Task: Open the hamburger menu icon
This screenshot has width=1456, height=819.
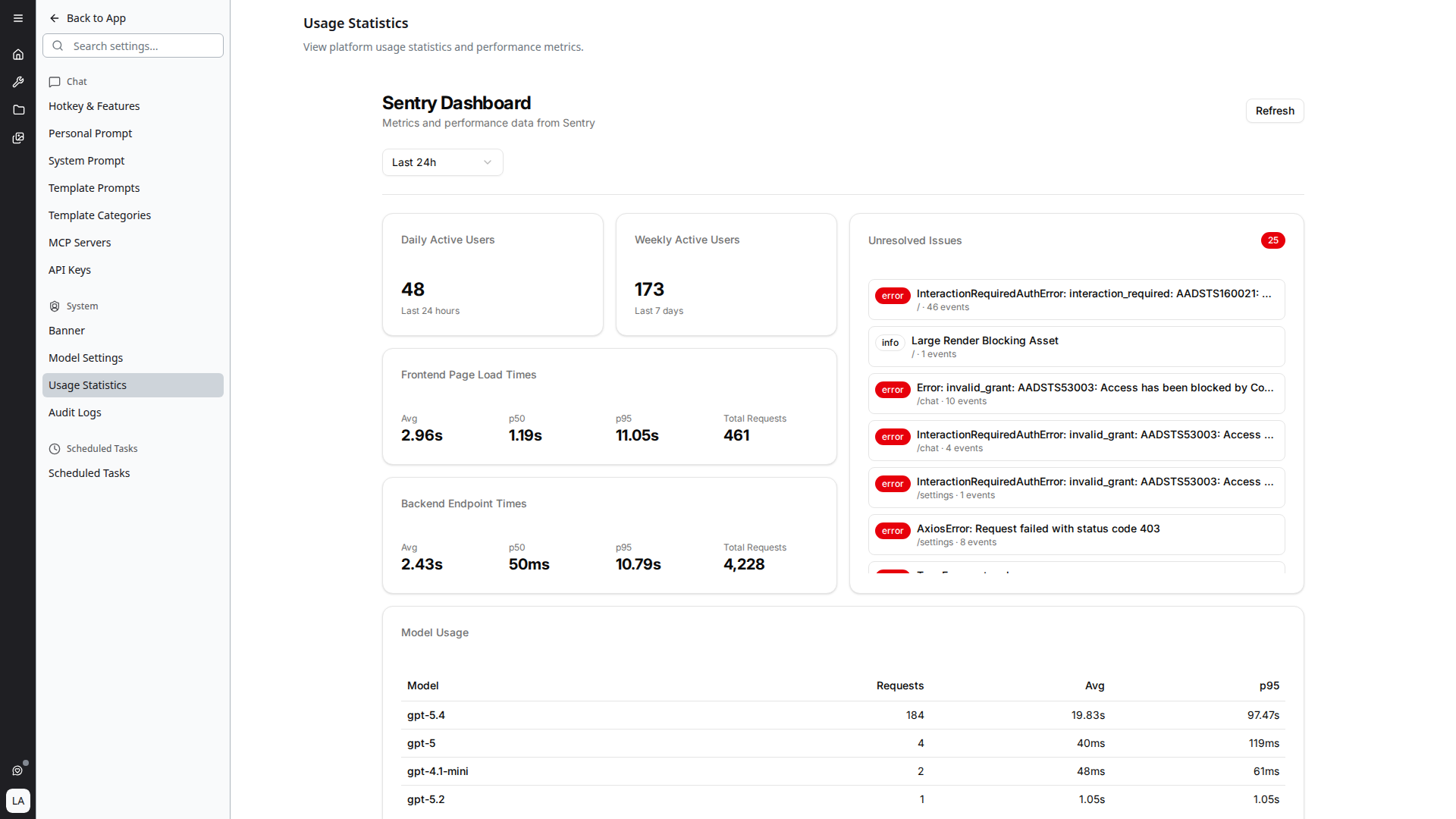Action: pyautogui.click(x=18, y=18)
